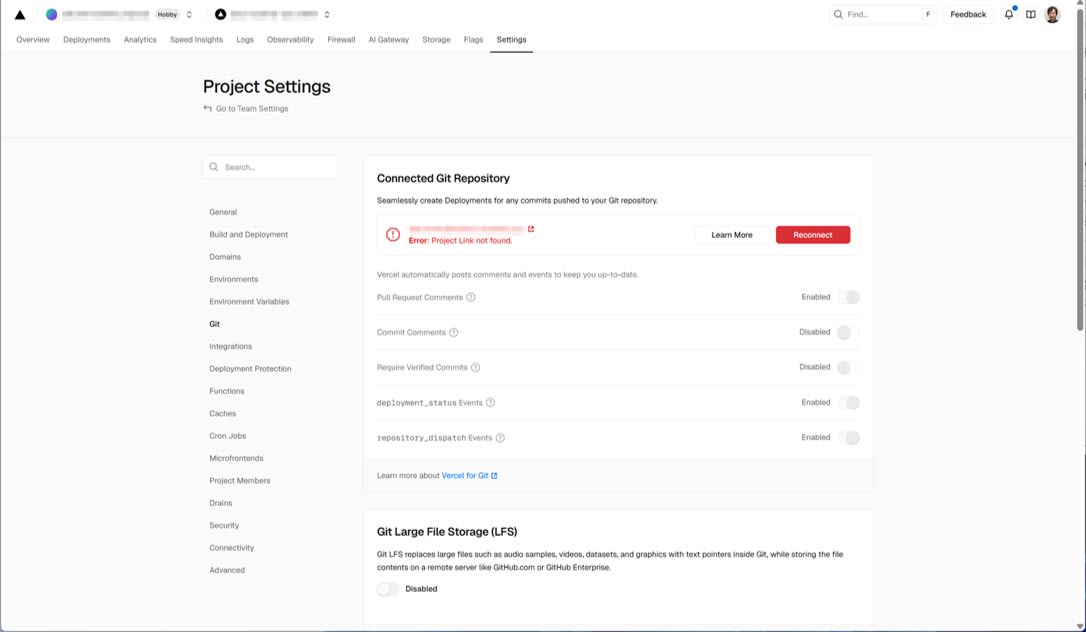Open the Vercel for Git link

point(466,475)
